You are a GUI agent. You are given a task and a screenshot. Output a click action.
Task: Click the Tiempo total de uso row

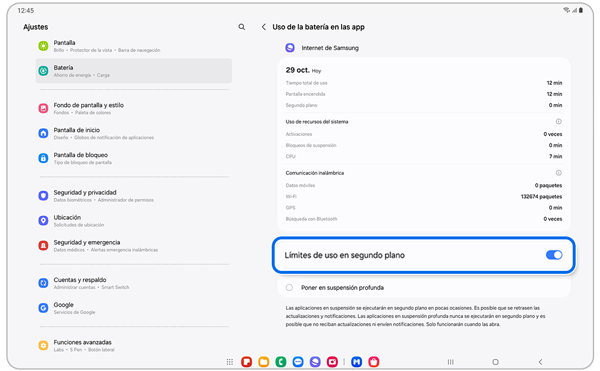[424, 83]
